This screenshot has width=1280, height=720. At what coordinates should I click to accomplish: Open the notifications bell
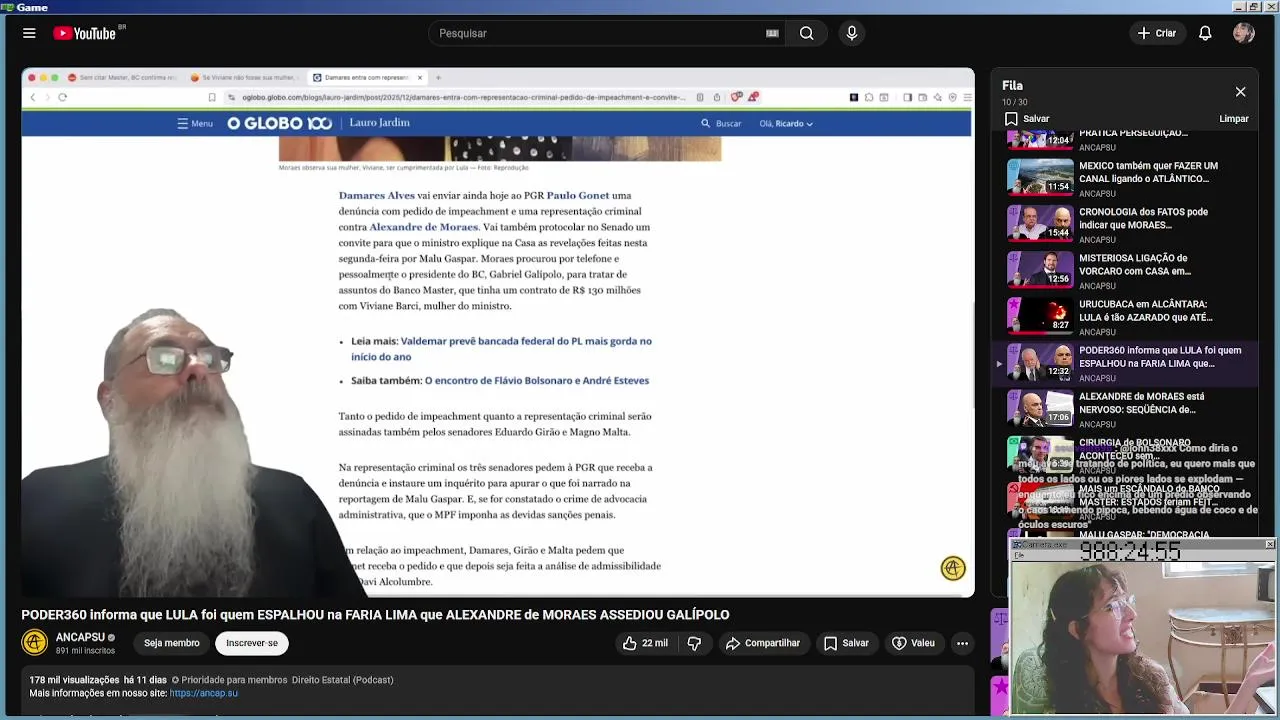pos(1205,33)
